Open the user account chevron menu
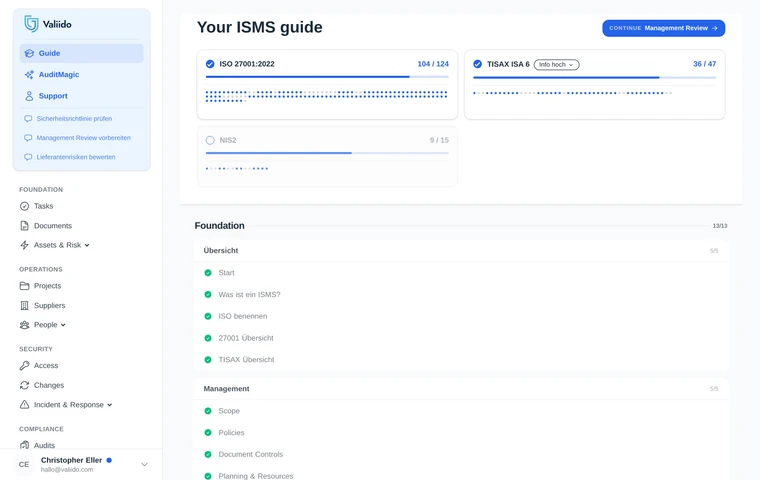The height and width of the screenshot is (480, 768). [144, 464]
